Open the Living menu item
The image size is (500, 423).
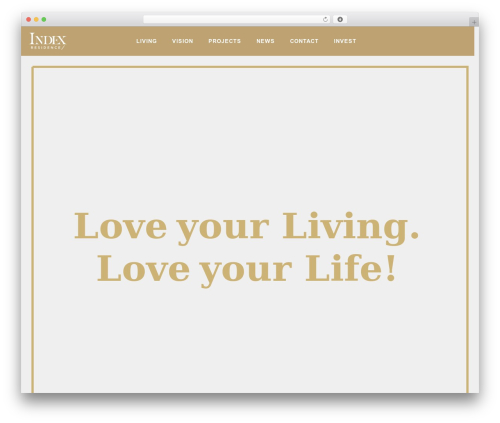pos(146,41)
